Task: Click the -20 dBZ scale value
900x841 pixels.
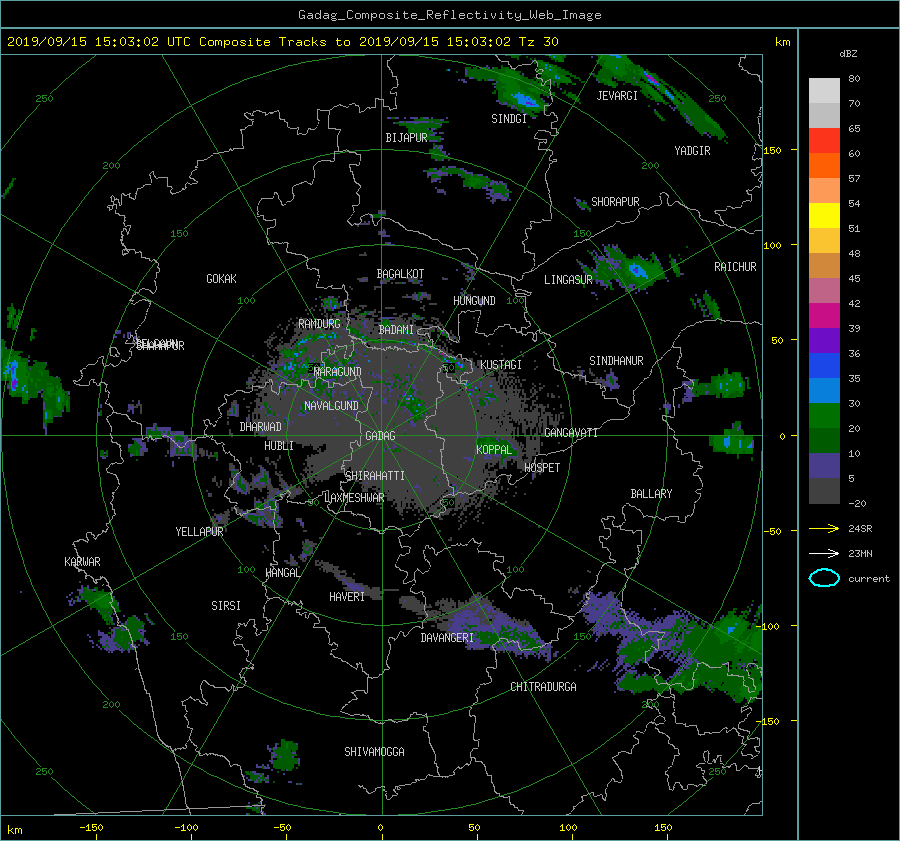Action: [x=857, y=503]
